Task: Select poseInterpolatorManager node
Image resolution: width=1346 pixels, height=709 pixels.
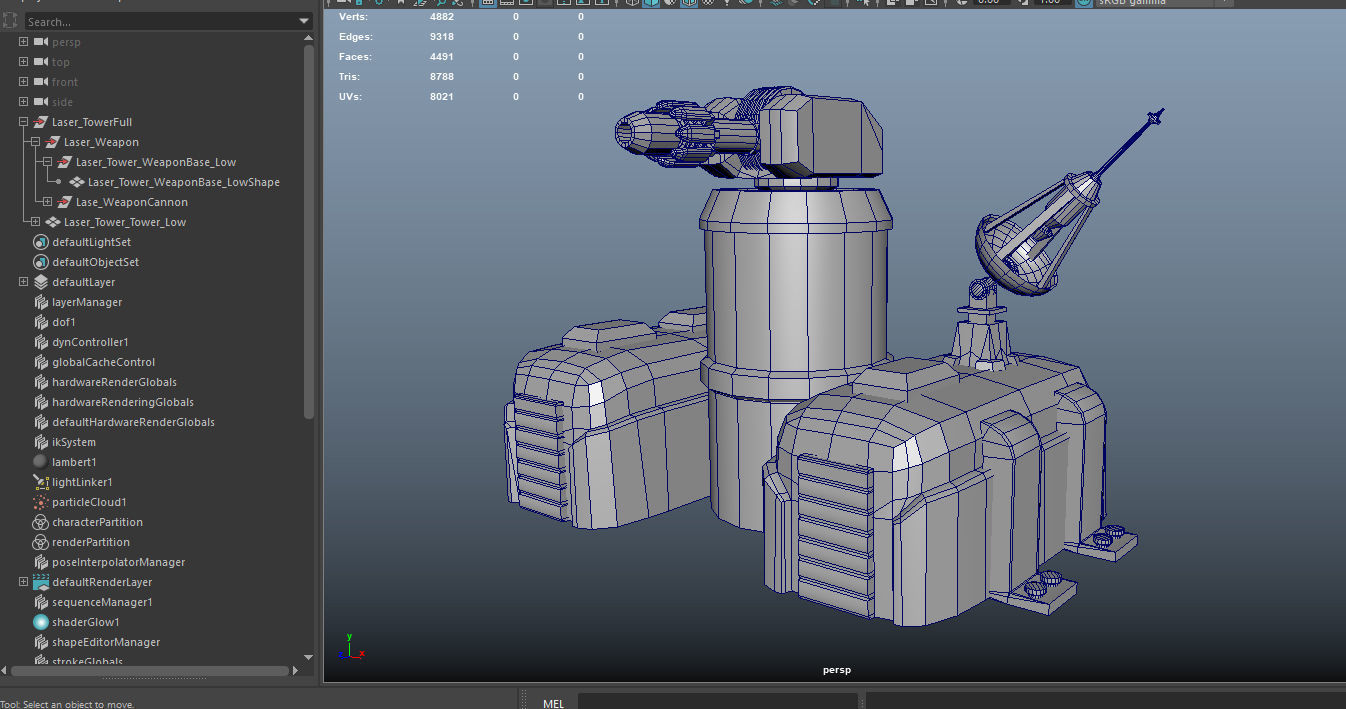Action: [118, 562]
